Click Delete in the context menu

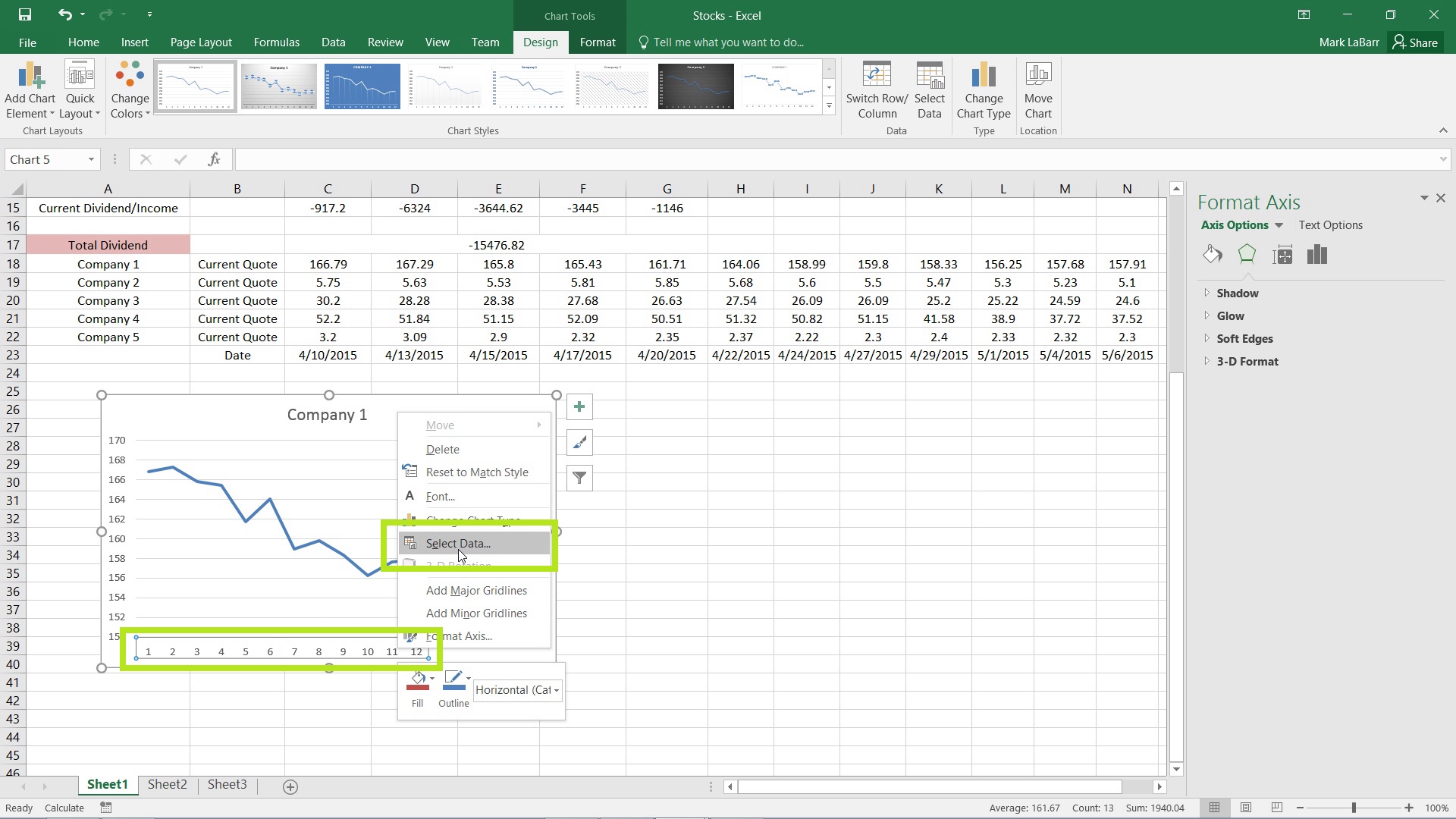[443, 448]
